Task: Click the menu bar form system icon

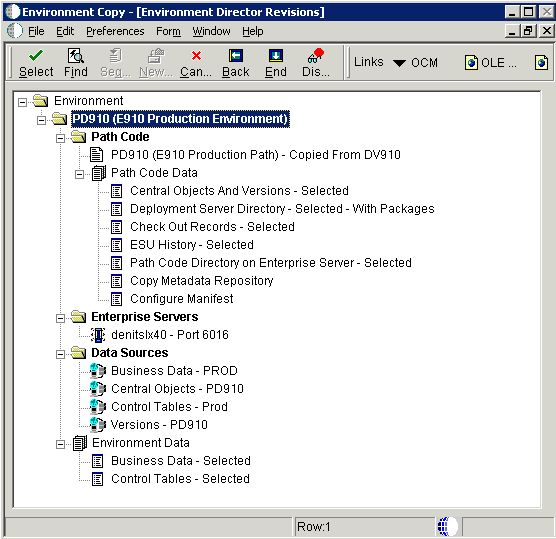Action: pyautogui.click(x=15, y=31)
